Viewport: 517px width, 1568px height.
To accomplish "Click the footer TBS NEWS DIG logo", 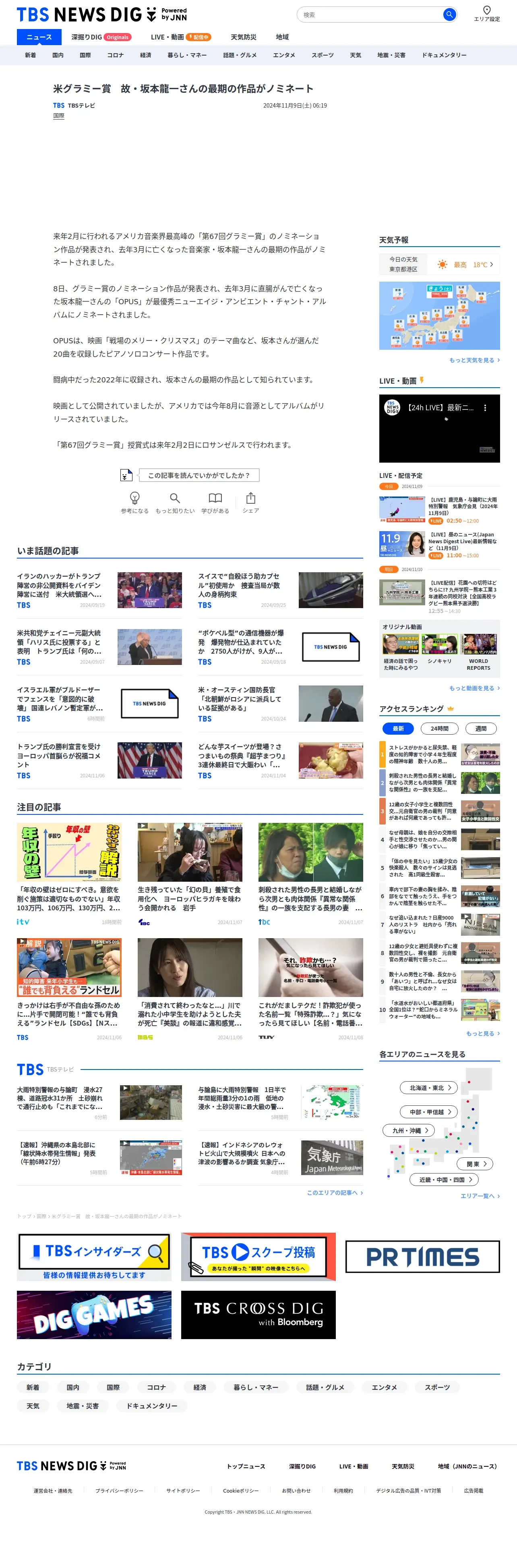I will (x=71, y=1466).
